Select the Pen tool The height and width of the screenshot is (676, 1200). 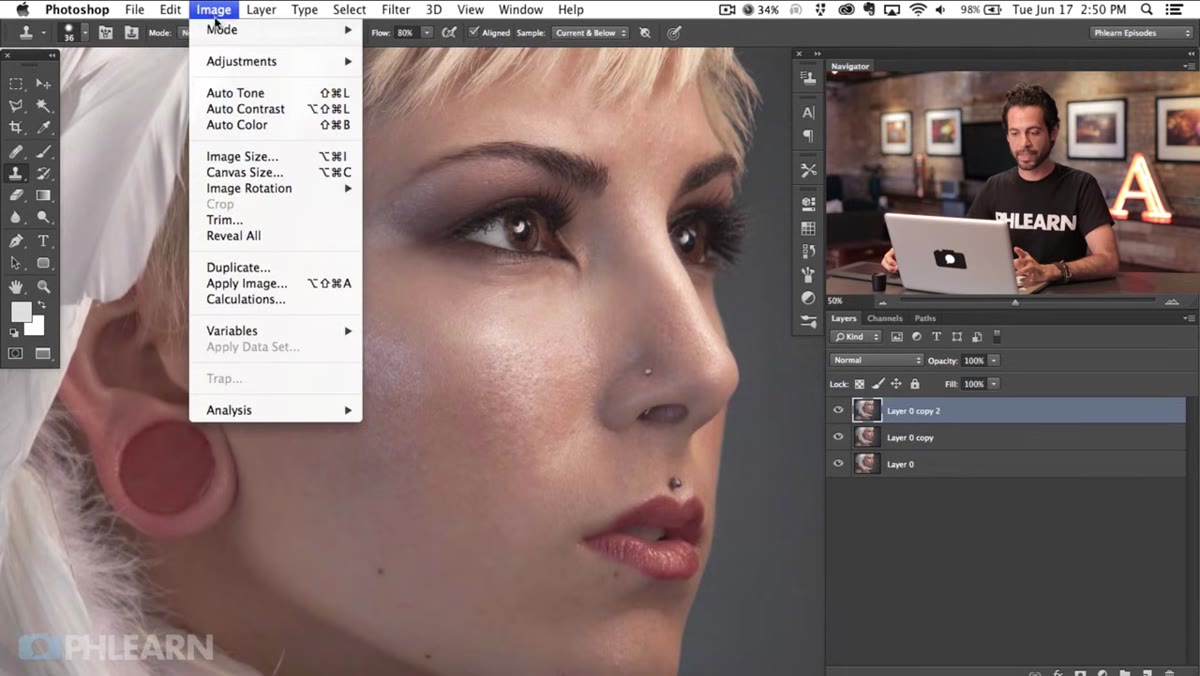[x=16, y=241]
